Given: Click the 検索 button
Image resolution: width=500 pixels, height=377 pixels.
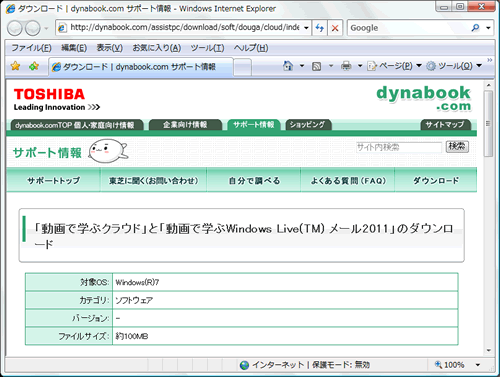Looking at the screenshot, I should coord(457,147).
